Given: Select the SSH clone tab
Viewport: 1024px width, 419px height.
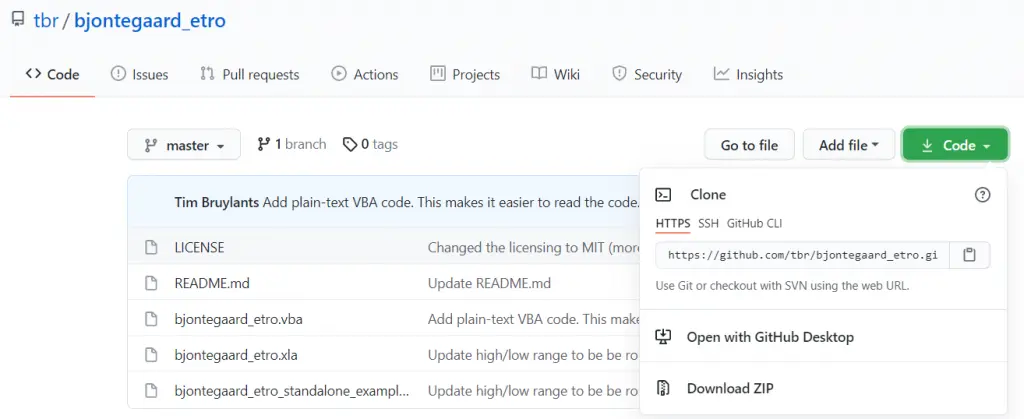Looking at the screenshot, I should tap(708, 224).
